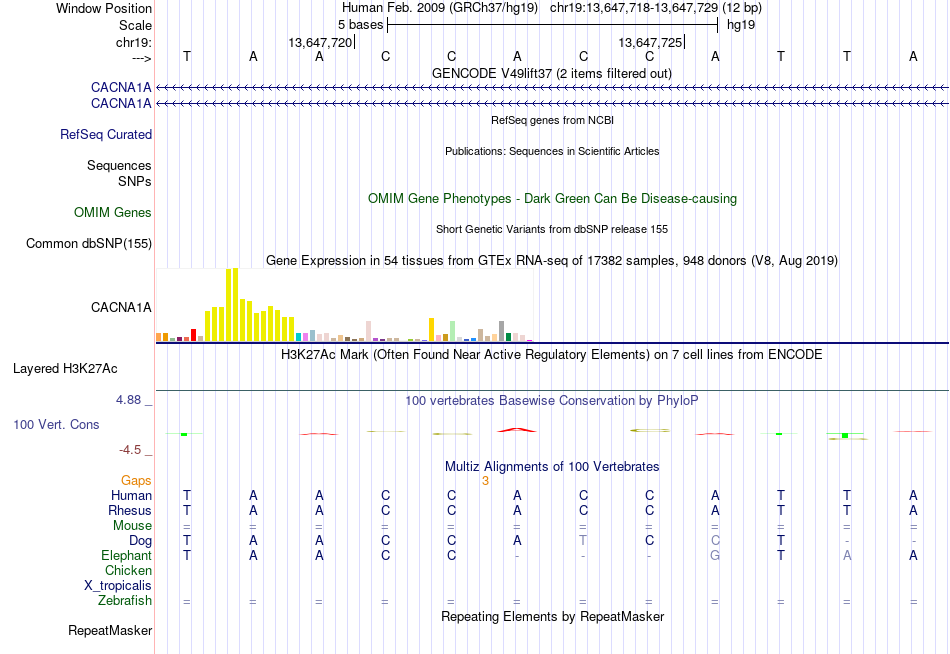The width and height of the screenshot is (950, 654).
Task: Click the gray C in Dog row
Action: pyautogui.click(x=715, y=540)
